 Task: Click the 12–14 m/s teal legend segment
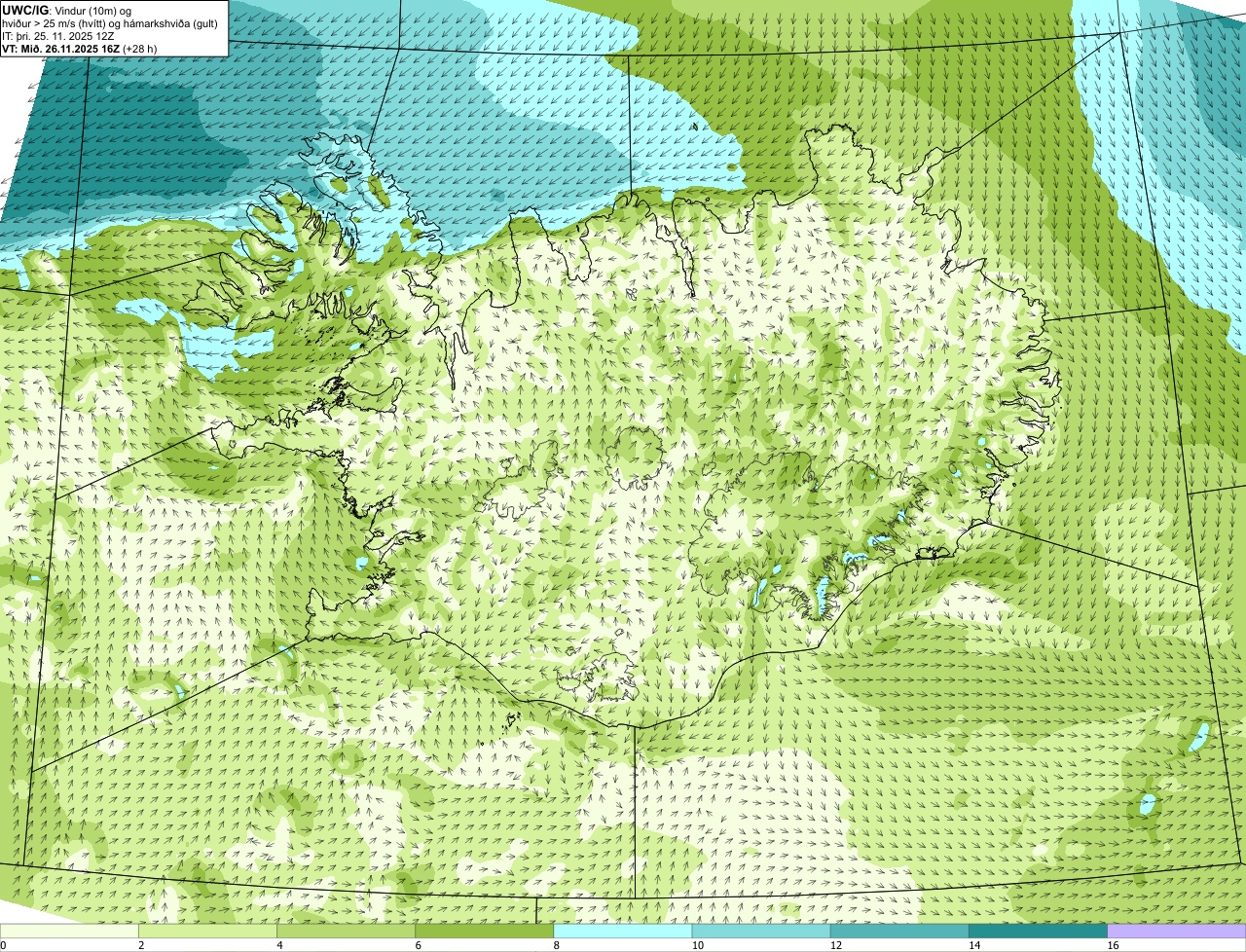[x=899, y=932]
